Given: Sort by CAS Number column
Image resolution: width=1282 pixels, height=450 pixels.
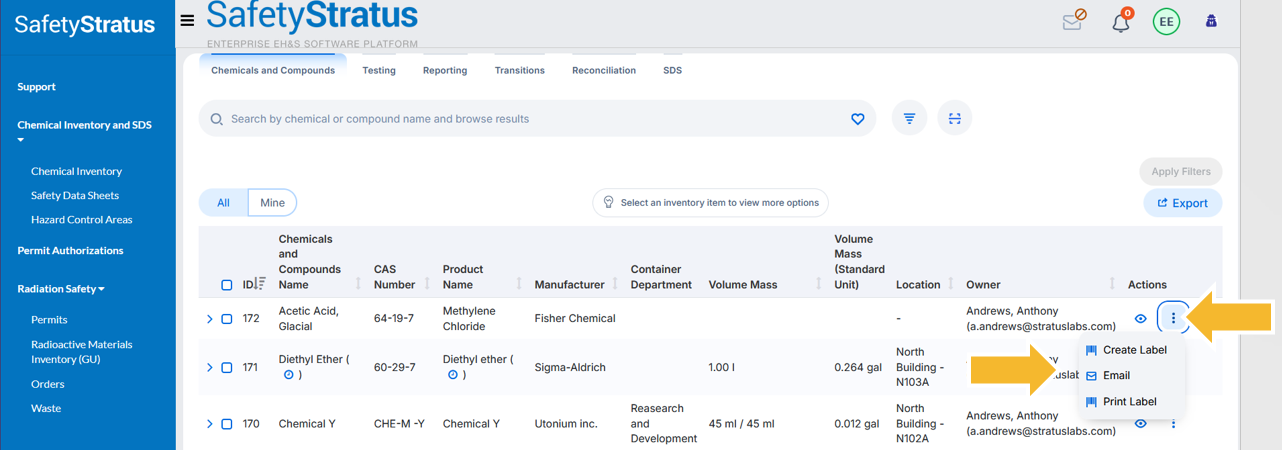Looking at the screenshot, I should pos(428,284).
